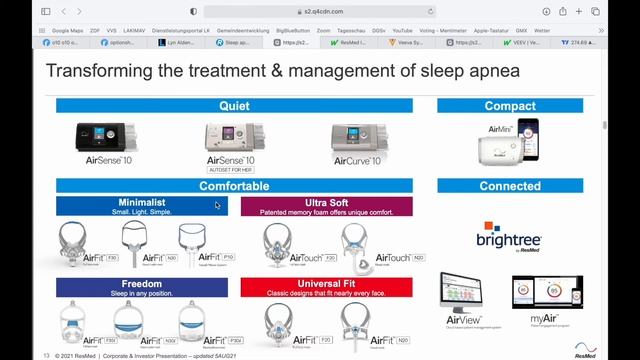Image resolution: width=640 pixels, height=360 pixels.
Task: Switch to the 'optionsh...' tab
Action: [x=119, y=42]
